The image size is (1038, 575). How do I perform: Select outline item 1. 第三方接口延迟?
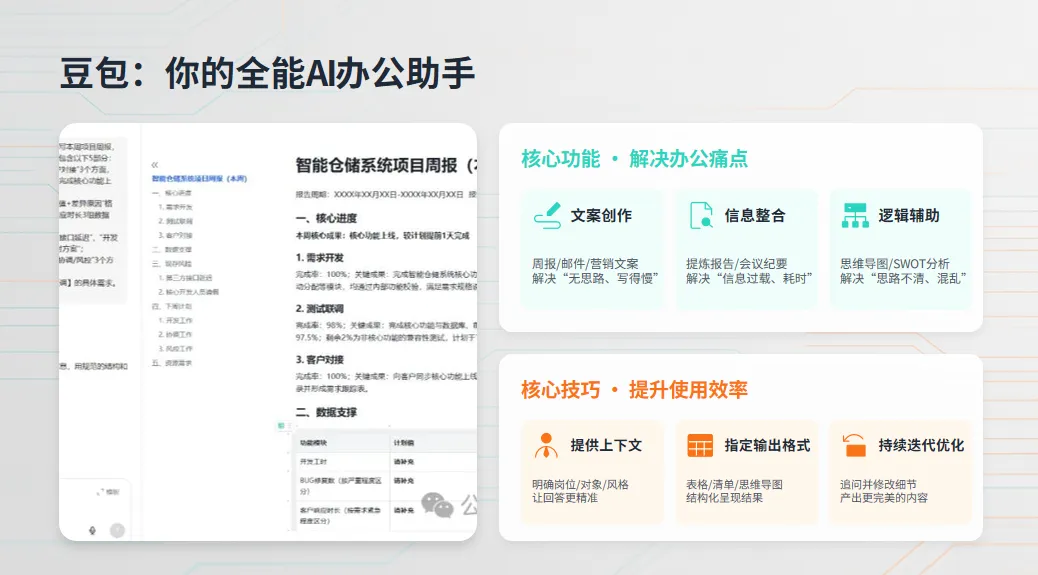click(x=185, y=278)
